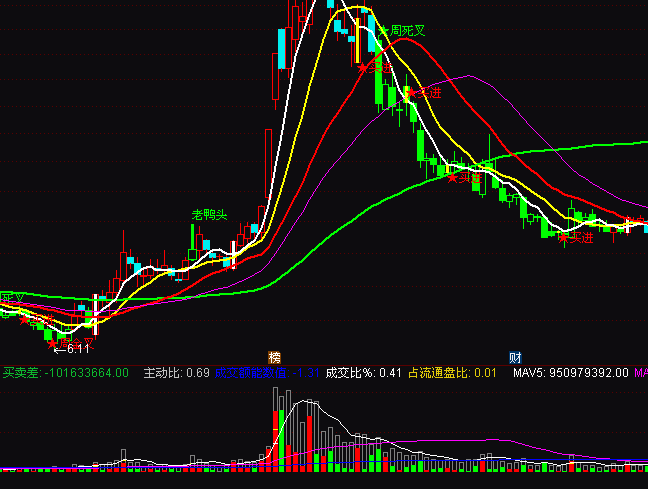The image size is (648, 489).
Task: Click the 老鸭头 signal label
Action: click(x=210, y=215)
